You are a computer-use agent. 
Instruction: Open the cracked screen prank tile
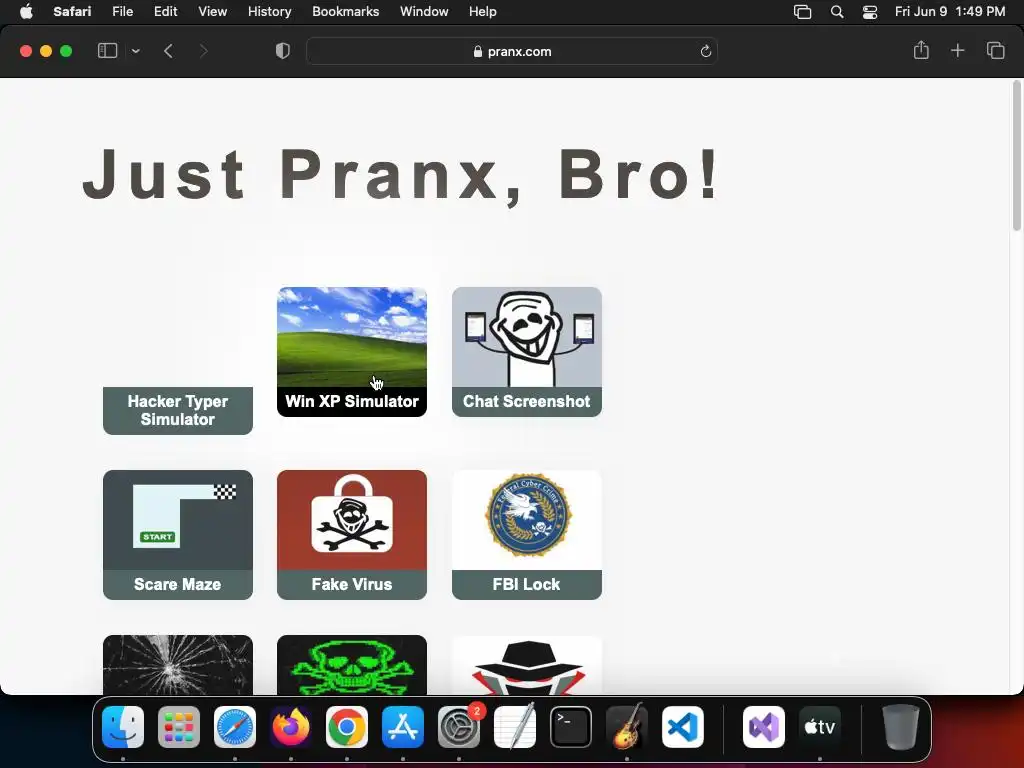178,665
